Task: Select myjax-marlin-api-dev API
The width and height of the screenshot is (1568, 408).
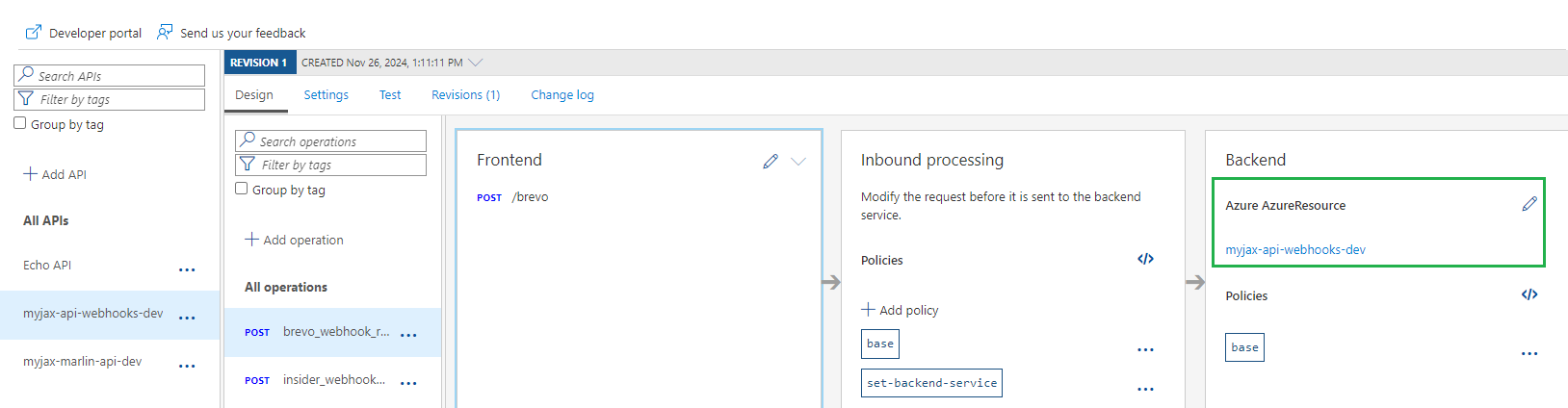Action: (82, 362)
